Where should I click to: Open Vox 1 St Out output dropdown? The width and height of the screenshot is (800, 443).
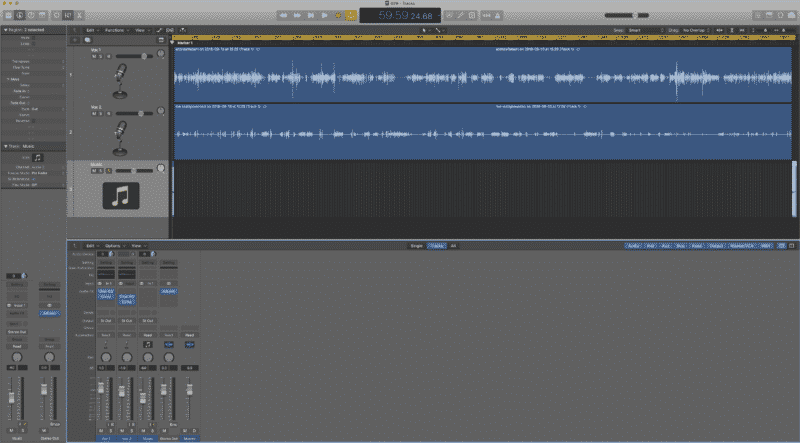point(106,321)
